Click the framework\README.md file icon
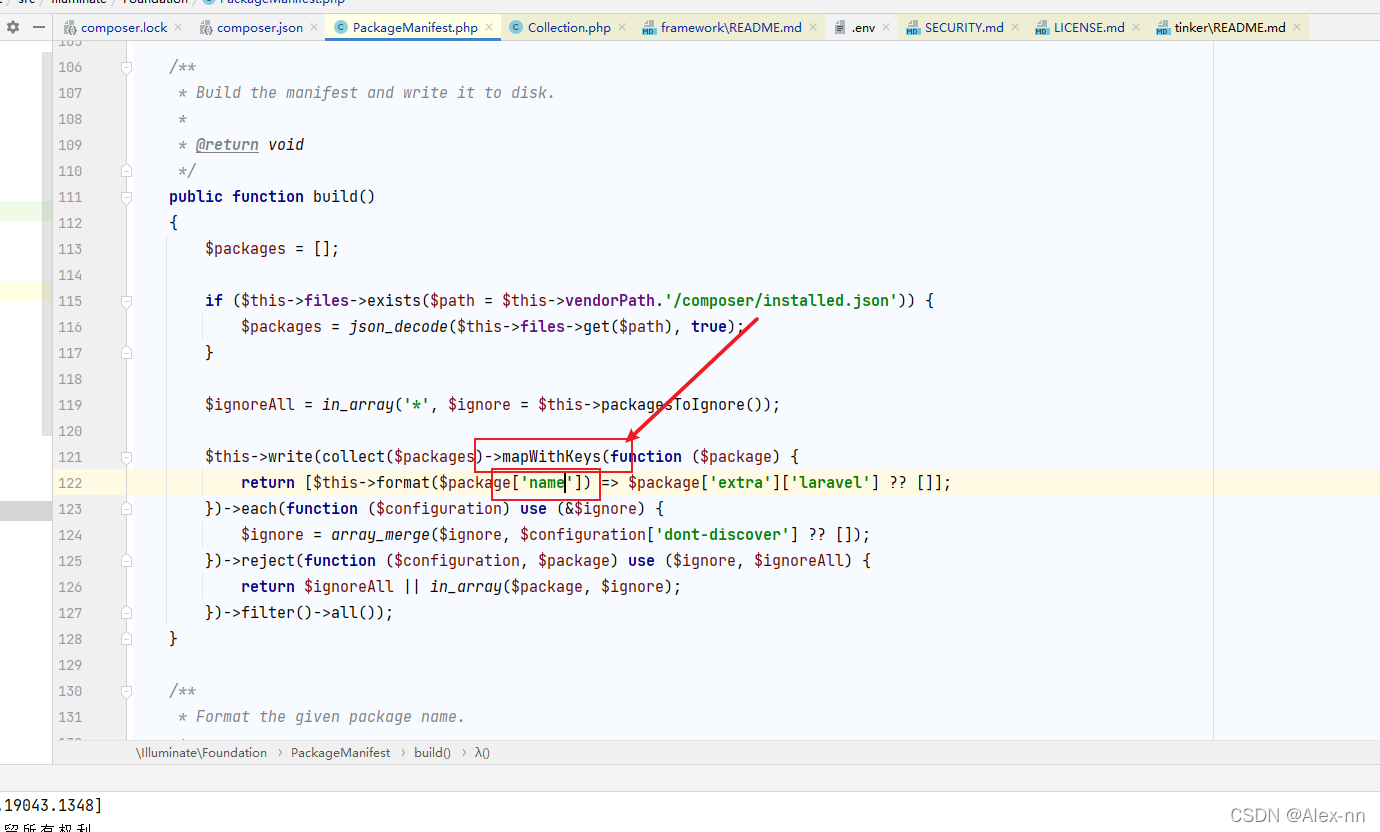The width and height of the screenshot is (1380, 832). pyautogui.click(x=651, y=28)
